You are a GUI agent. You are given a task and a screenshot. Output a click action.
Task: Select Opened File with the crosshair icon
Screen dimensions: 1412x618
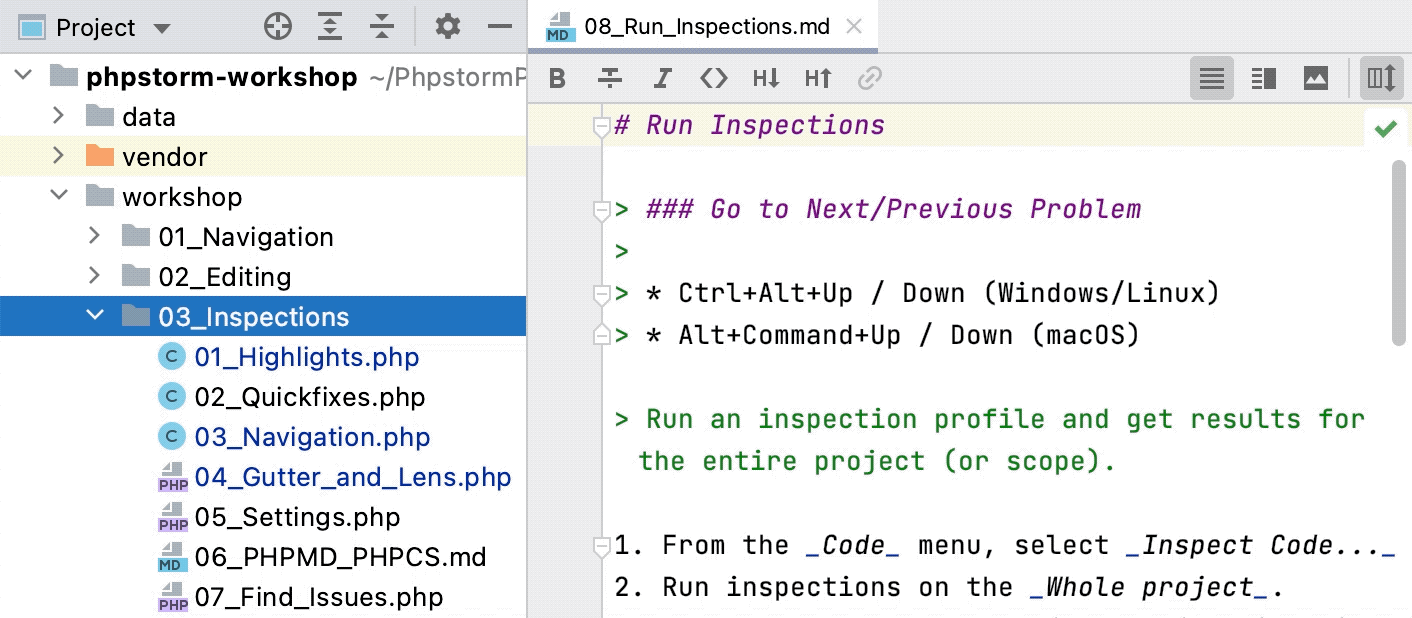[278, 26]
